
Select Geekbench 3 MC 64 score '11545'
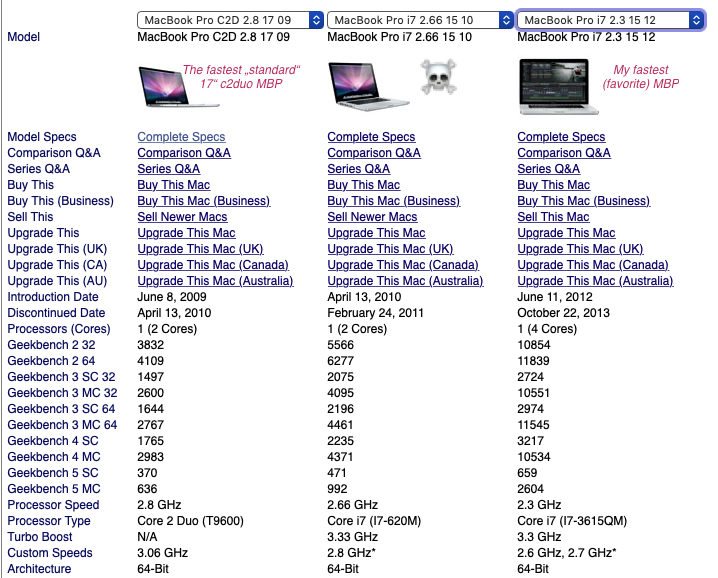tap(533, 425)
